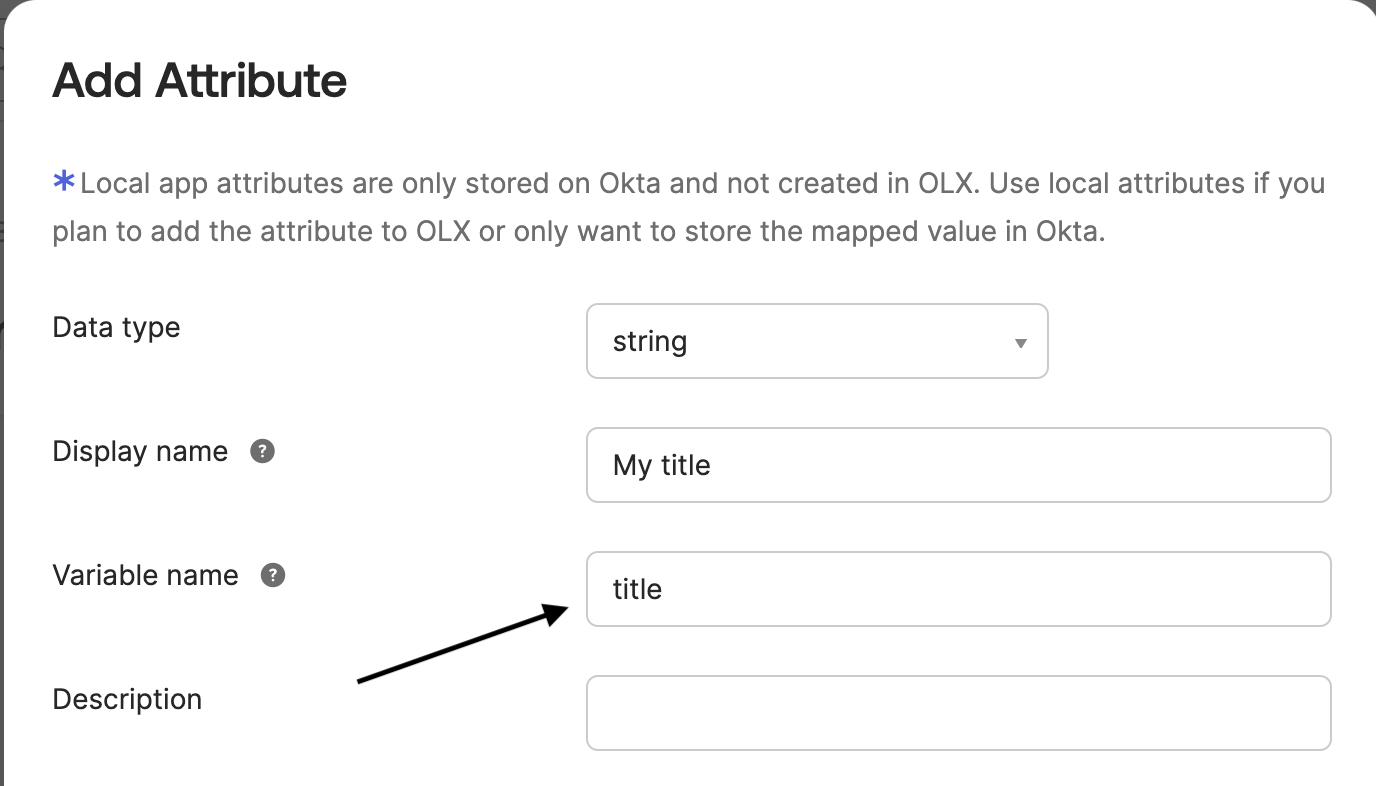The height and width of the screenshot is (786, 1376).
Task: Click the dropdown arrow in the Data type selector
Action: click(x=1020, y=341)
